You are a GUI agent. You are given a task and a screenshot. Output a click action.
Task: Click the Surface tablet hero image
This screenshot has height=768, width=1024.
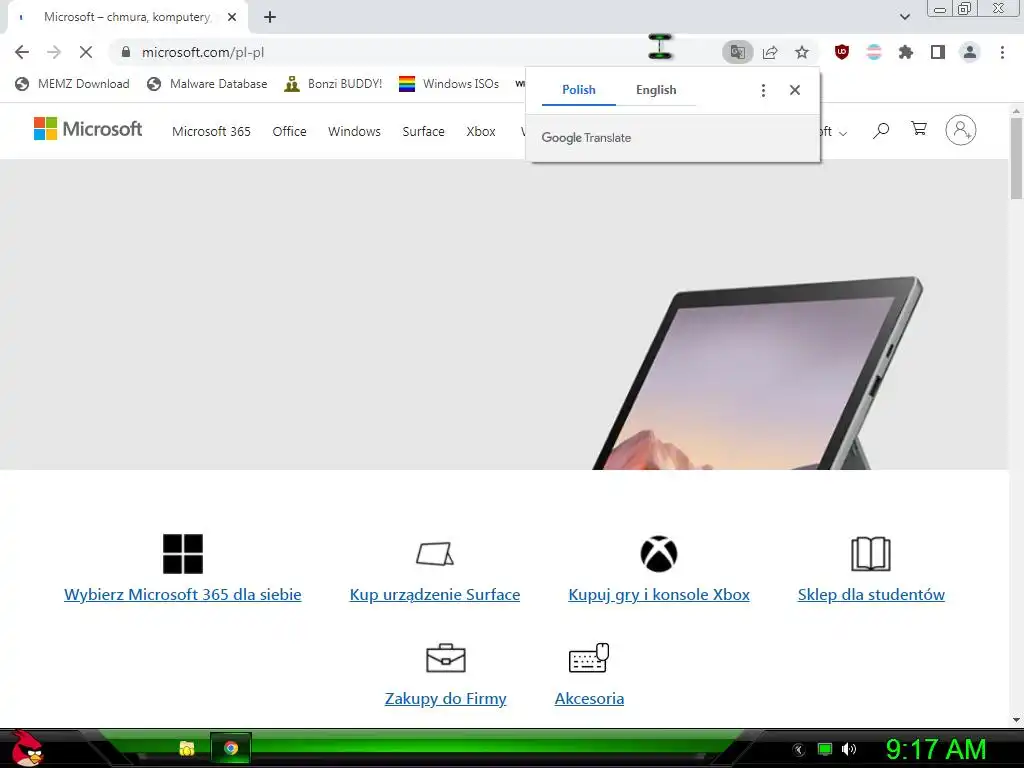(x=758, y=374)
